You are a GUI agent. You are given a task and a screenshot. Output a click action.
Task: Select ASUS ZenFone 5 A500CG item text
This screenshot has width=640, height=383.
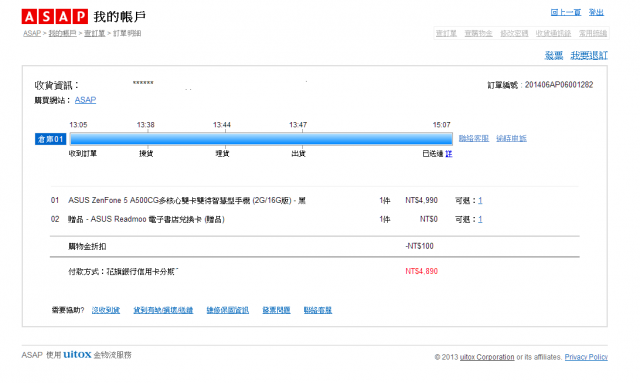(x=187, y=200)
